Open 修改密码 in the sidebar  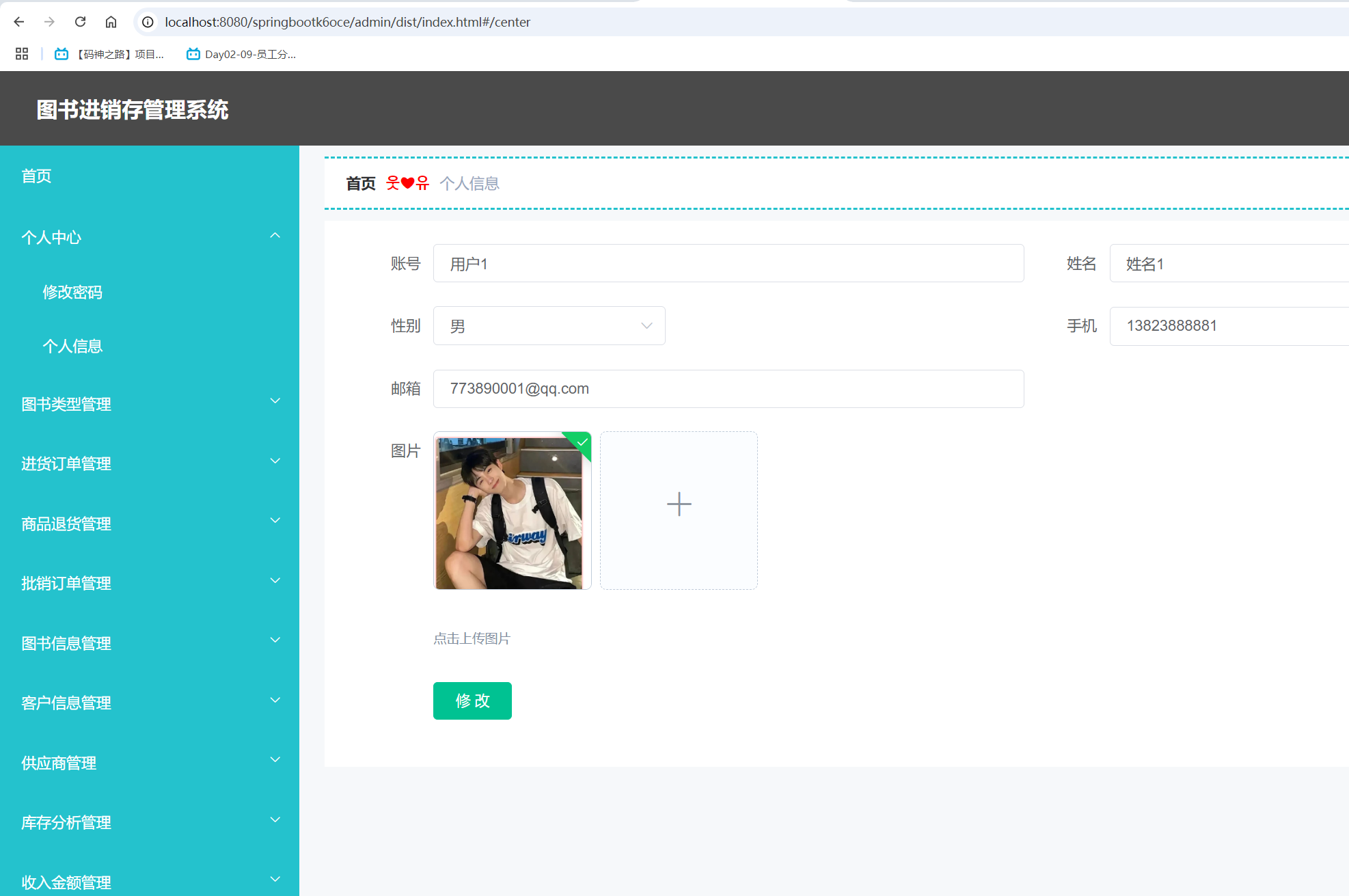tap(72, 292)
